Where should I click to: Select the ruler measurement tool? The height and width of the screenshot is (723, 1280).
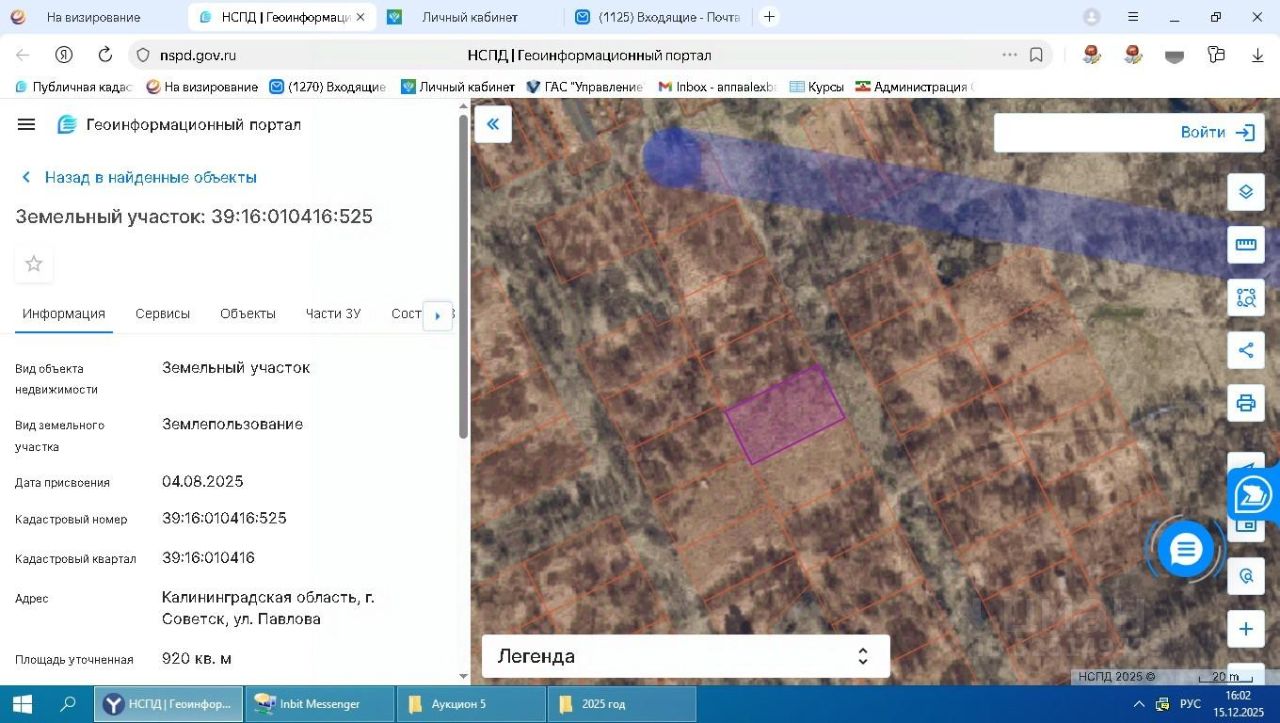pyautogui.click(x=1246, y=244)
